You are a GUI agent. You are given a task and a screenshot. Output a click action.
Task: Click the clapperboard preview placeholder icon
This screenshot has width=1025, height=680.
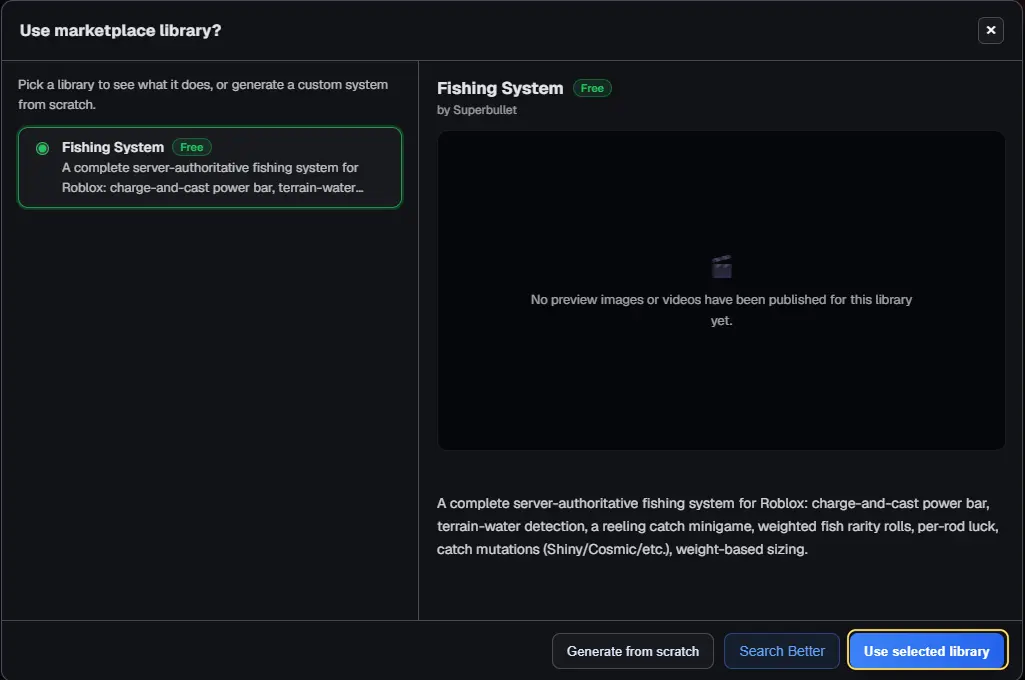[722, 267]
